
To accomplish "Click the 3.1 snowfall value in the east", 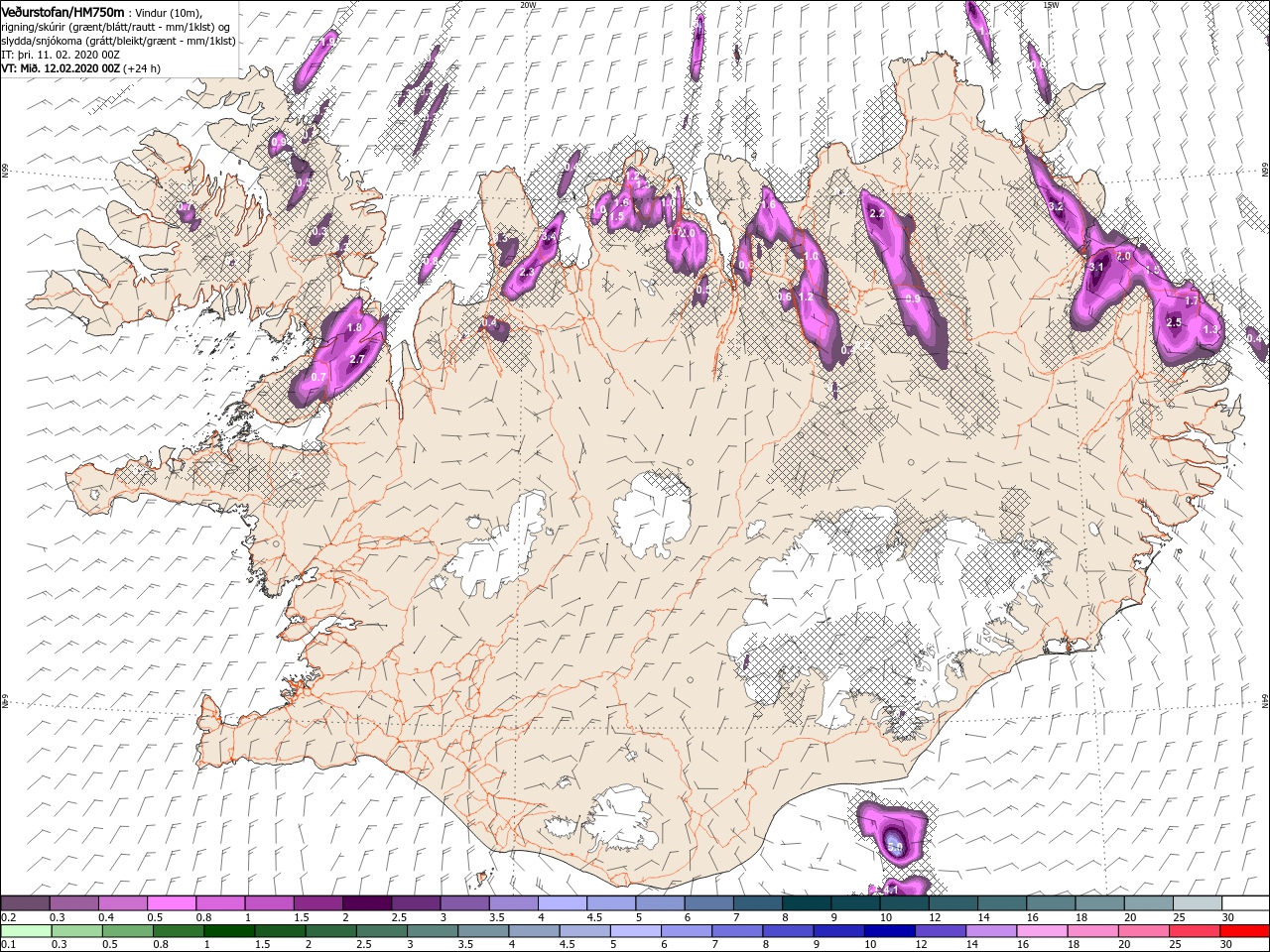I will click(1096, 267).
